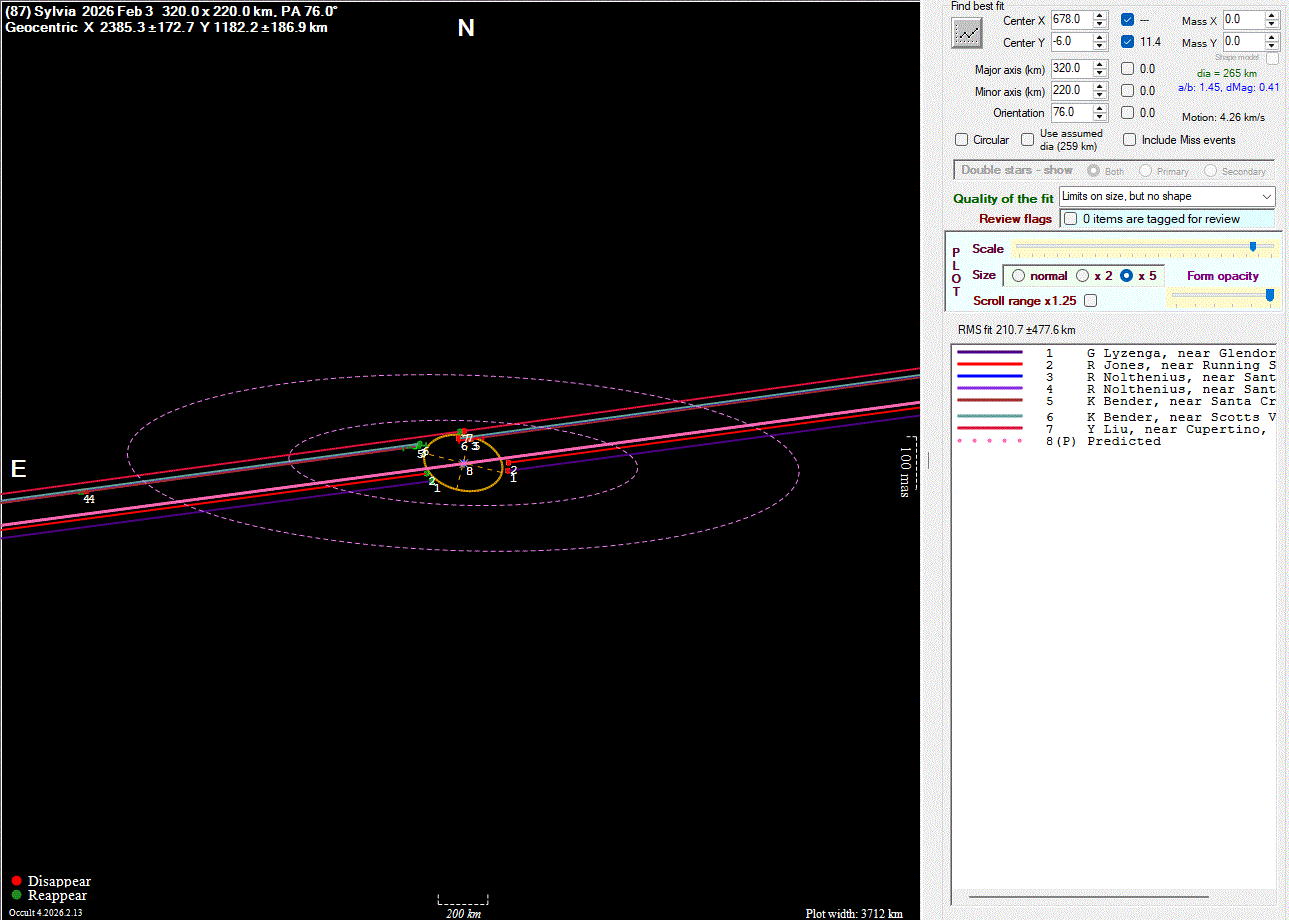Select the normal plot size option
Screen dimensions: 1289x920
pyautogui.click(x=1019, y=276)
